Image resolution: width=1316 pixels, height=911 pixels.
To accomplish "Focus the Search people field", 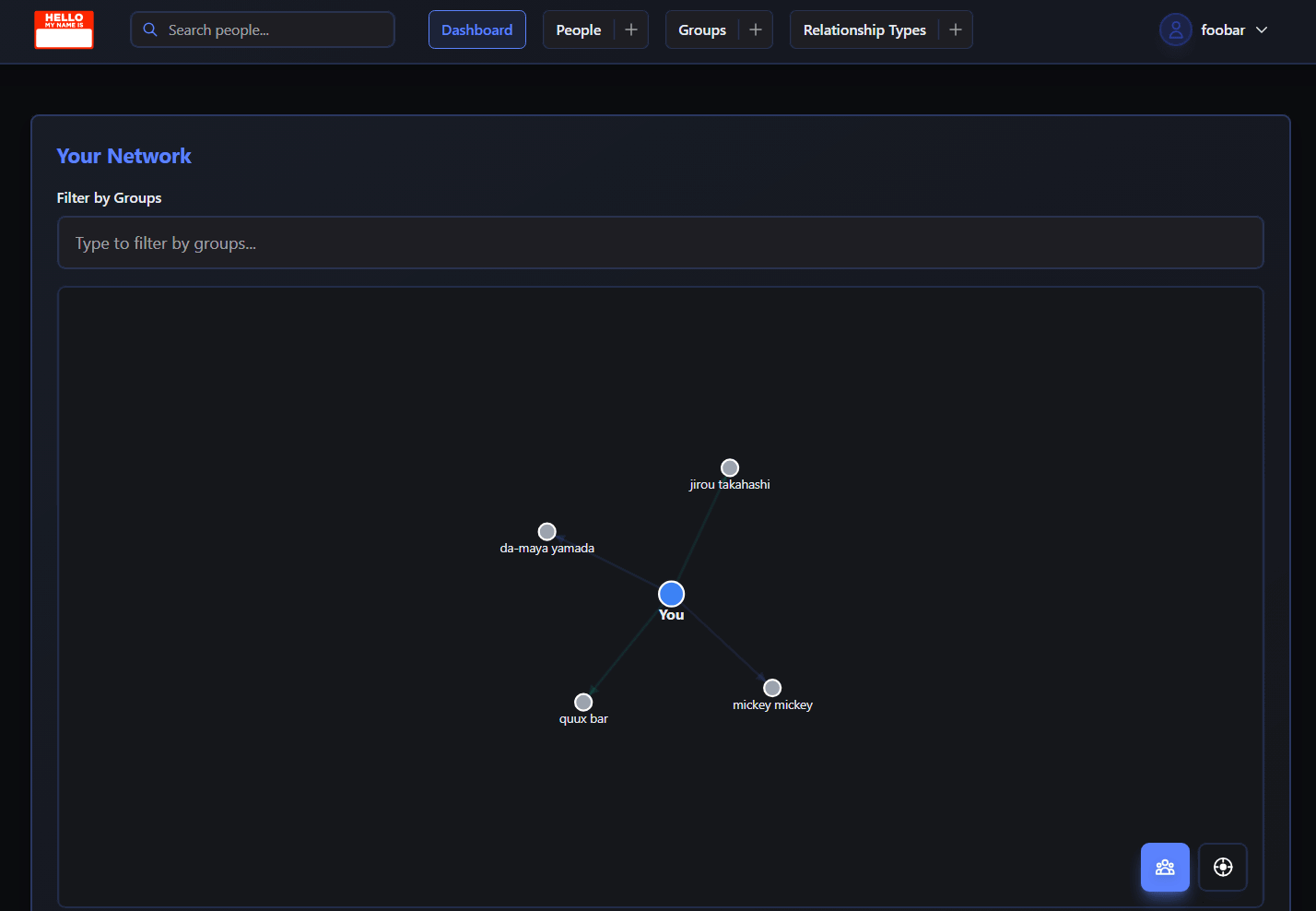I will (x=276, y=30).
